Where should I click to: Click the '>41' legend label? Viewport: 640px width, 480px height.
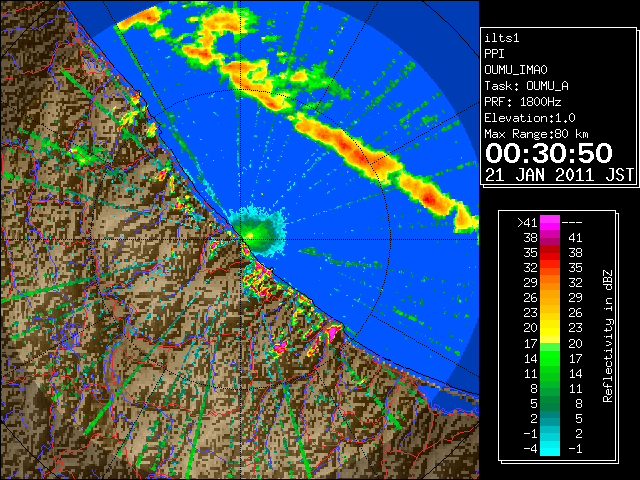(527, 223)
